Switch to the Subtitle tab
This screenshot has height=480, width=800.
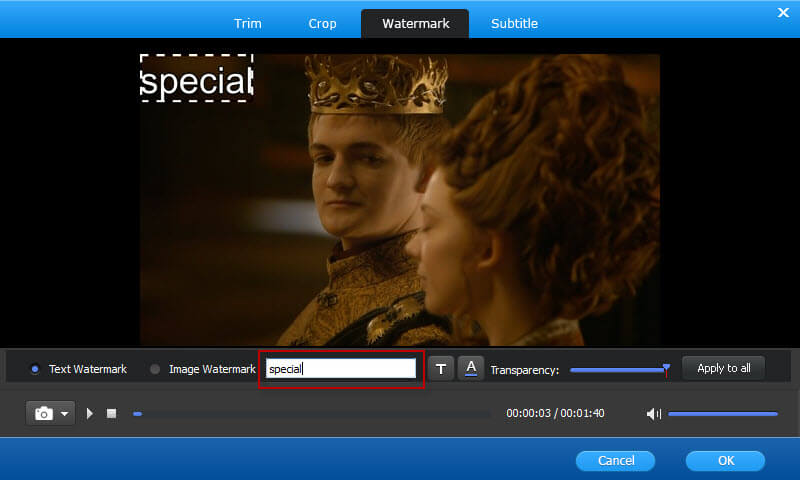pyautogui.click(x=514, y=23)
